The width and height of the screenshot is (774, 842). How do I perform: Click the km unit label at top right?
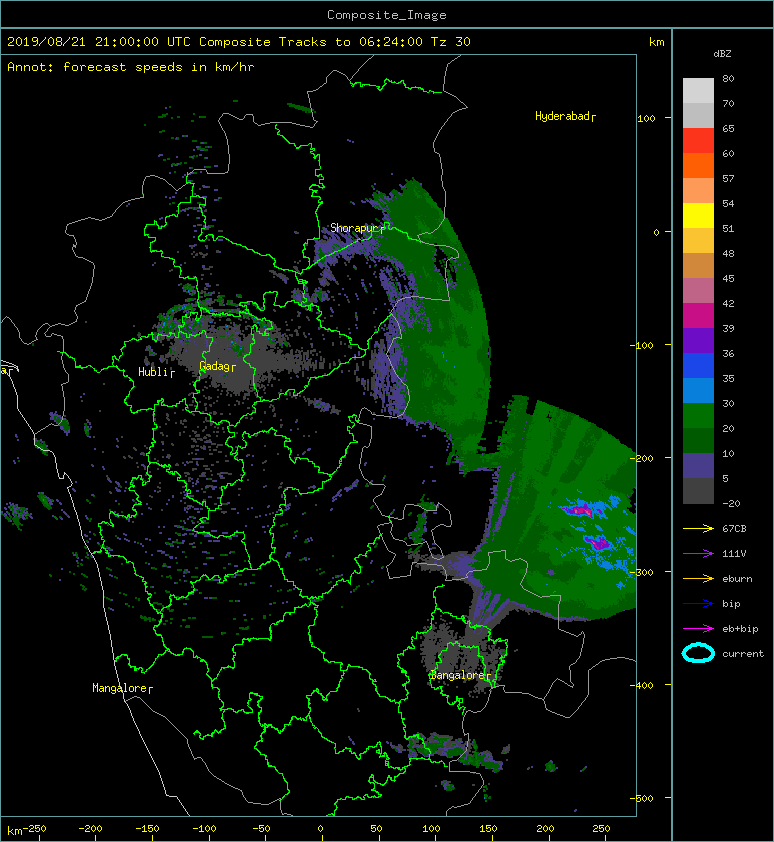[656, 42]
